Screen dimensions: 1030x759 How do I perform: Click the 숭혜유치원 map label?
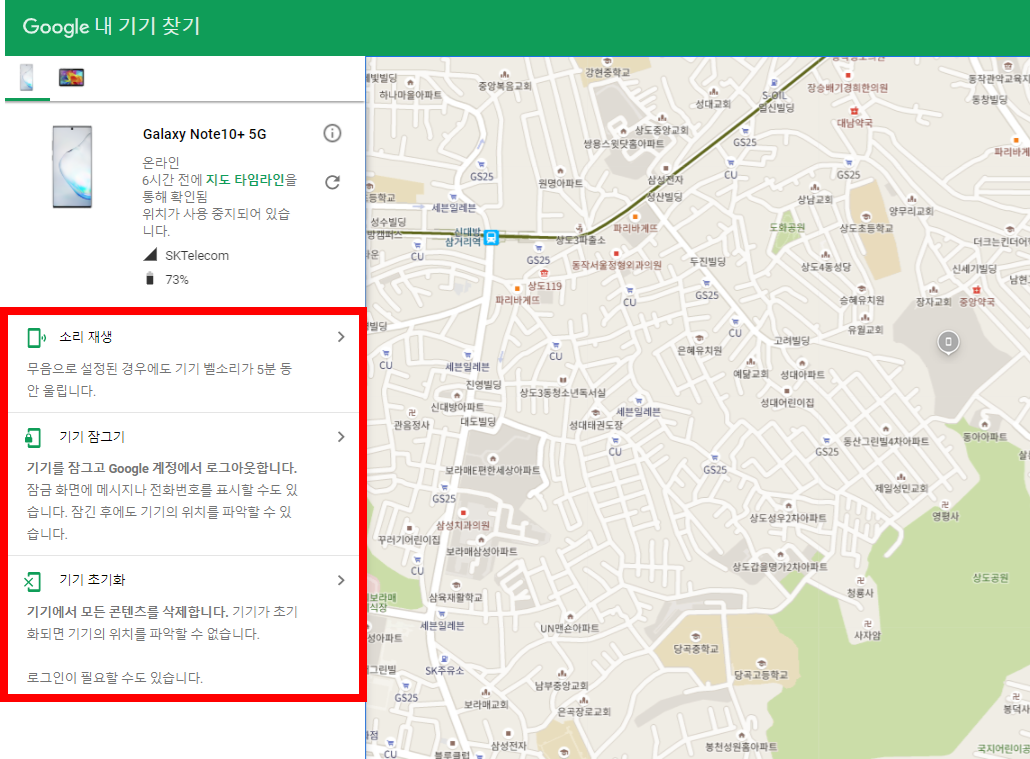(861, 300)
